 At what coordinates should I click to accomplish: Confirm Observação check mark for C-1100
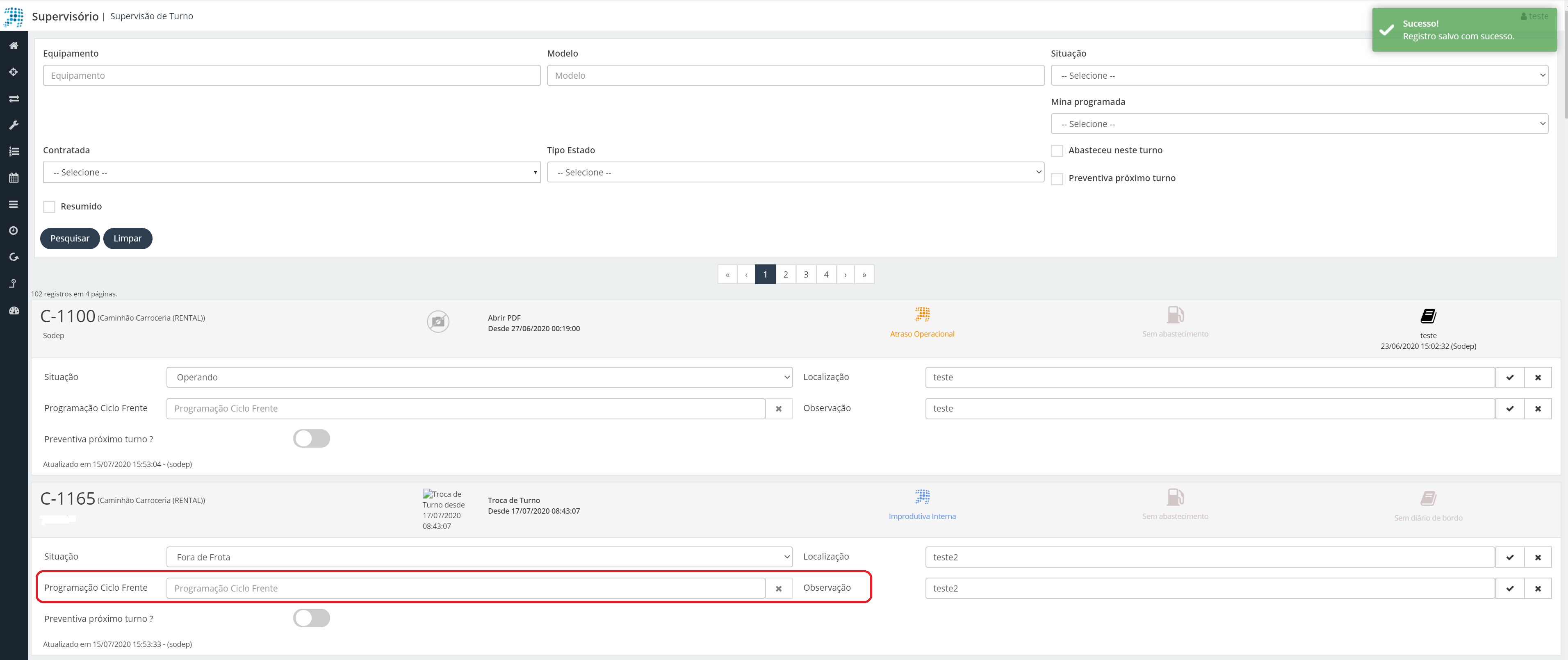pos(1509,409)
